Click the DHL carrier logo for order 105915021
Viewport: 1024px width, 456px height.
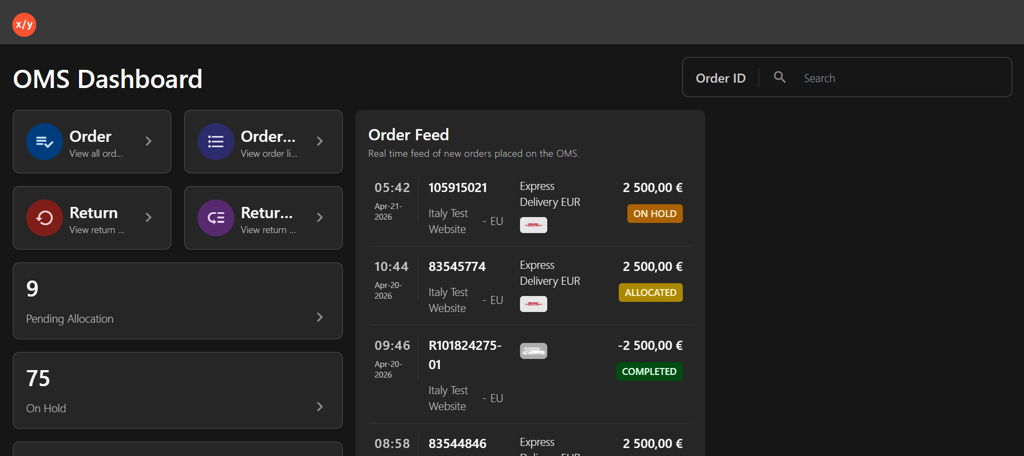click(x=534, y=225)
